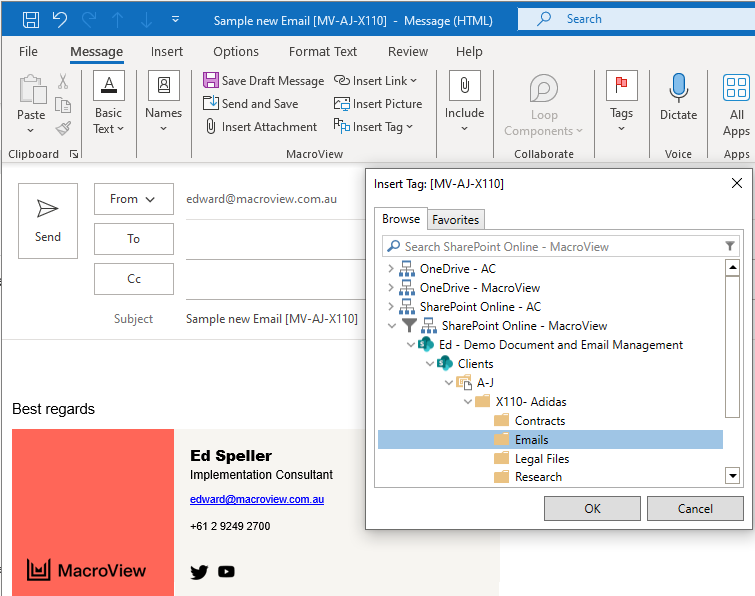Switch to the Favorites tab

[456, 220]
